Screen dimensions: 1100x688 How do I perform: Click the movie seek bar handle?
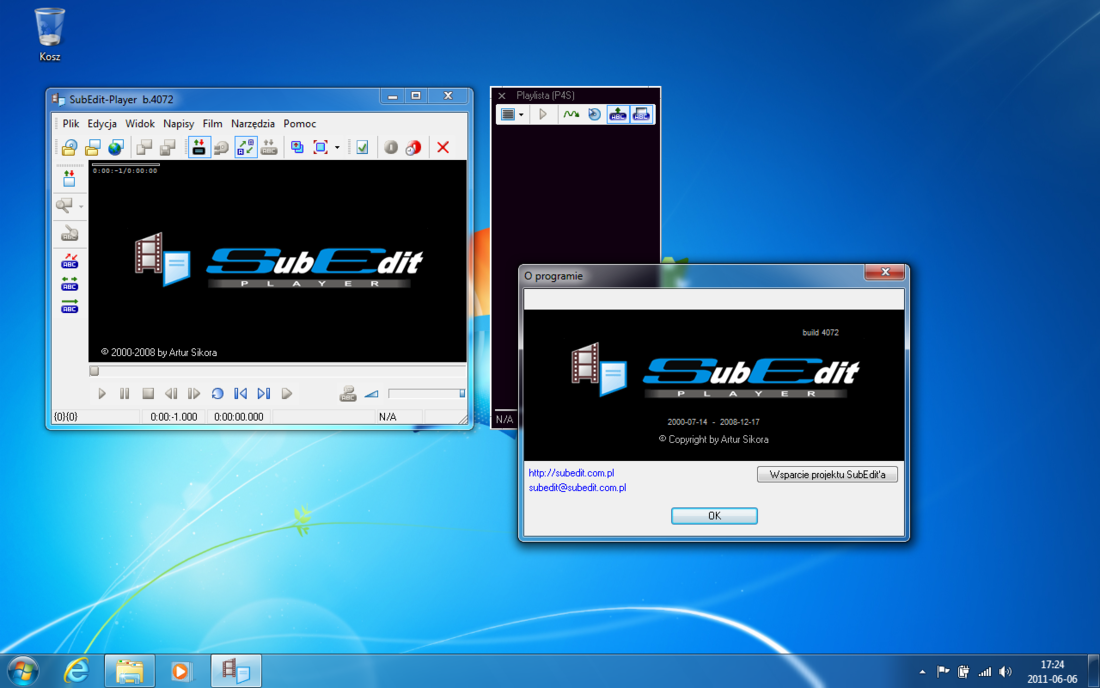[x=94, y=371]
